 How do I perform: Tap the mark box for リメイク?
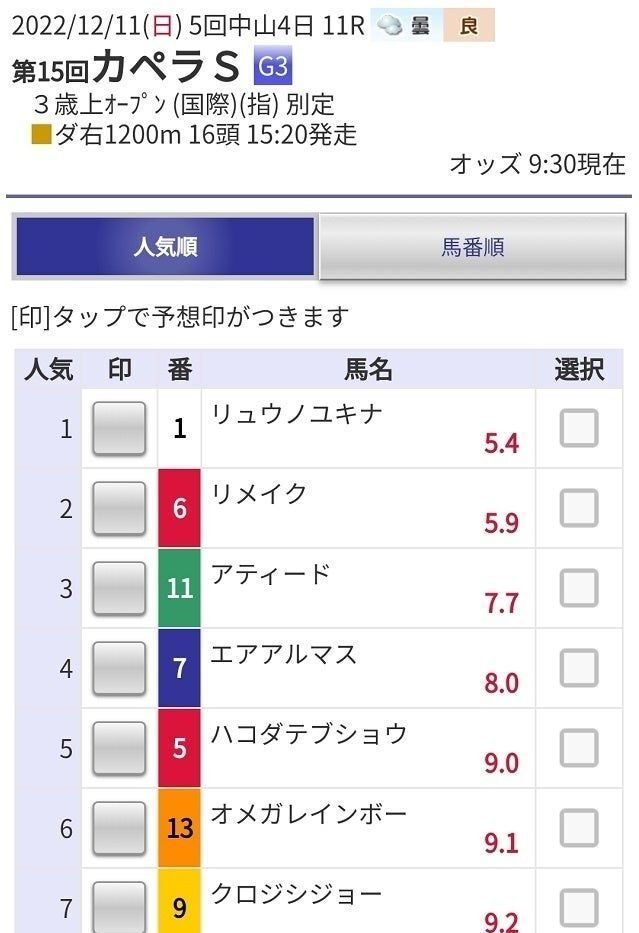point(119,509)
